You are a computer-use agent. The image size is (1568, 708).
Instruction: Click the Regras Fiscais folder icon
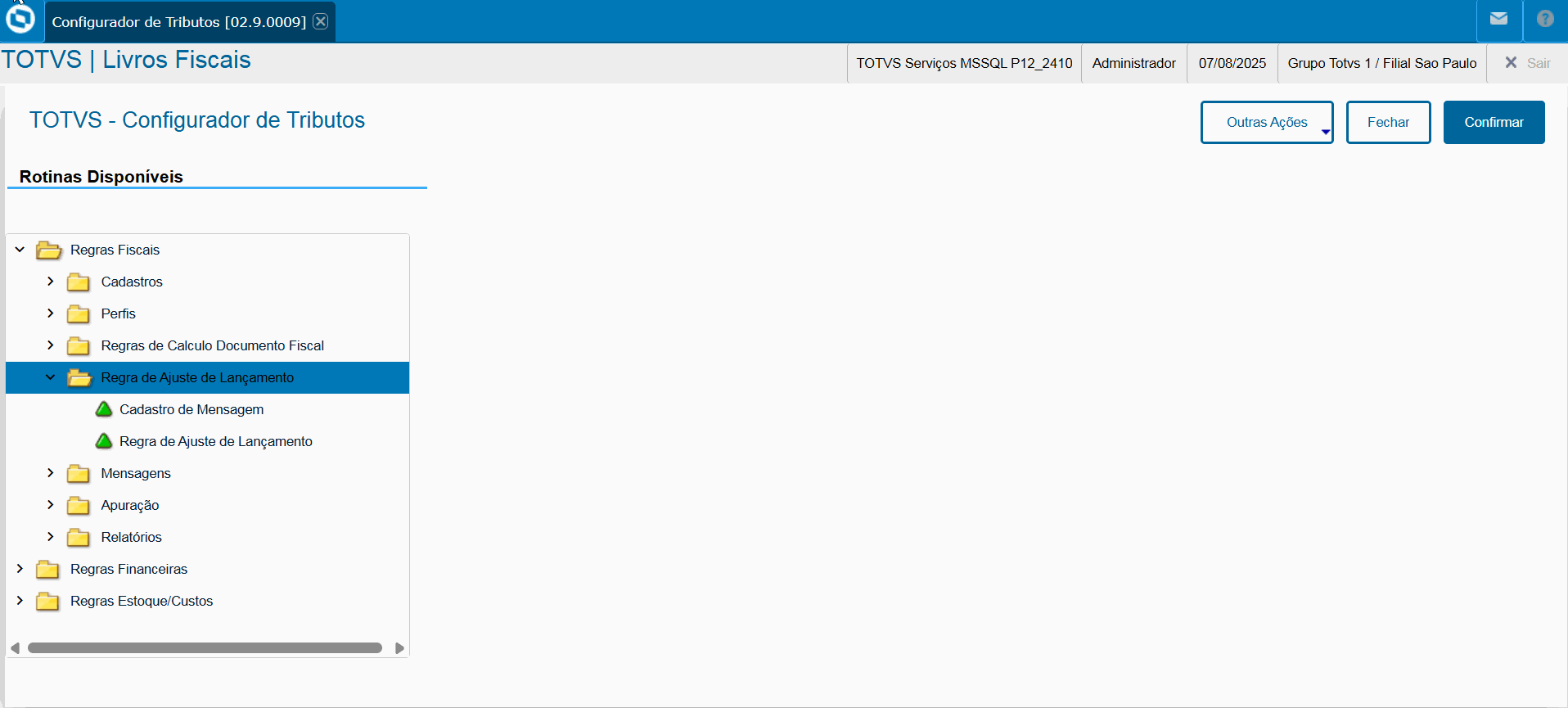pyautogui.click(x=49, y=250)
